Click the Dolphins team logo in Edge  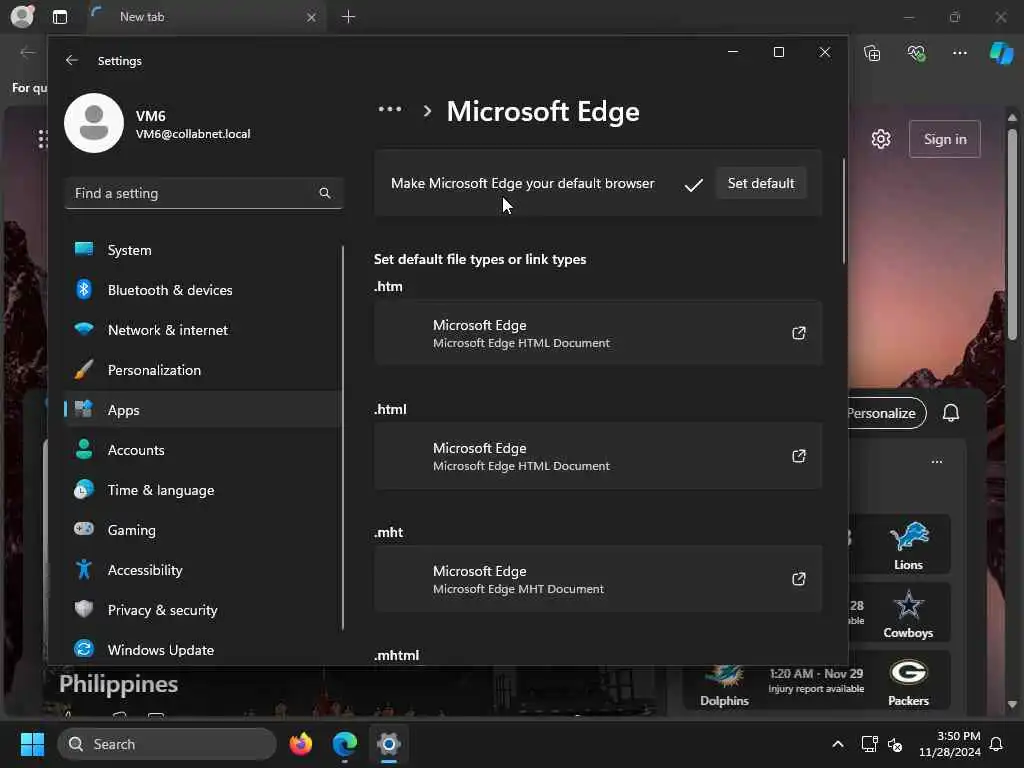pyautogui.click(x=724, y=675)
